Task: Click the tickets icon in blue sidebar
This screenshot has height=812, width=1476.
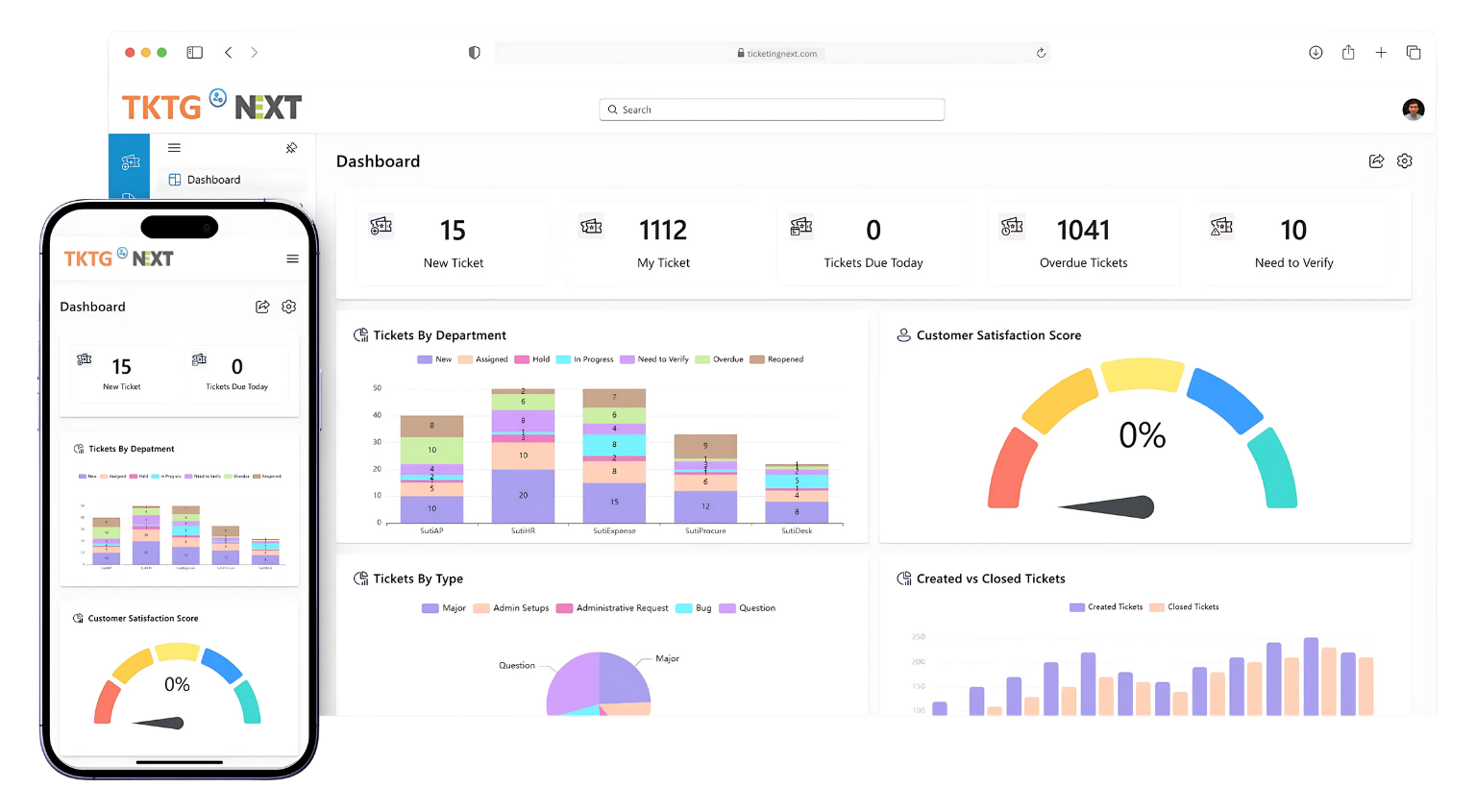Action: (131, 162)
